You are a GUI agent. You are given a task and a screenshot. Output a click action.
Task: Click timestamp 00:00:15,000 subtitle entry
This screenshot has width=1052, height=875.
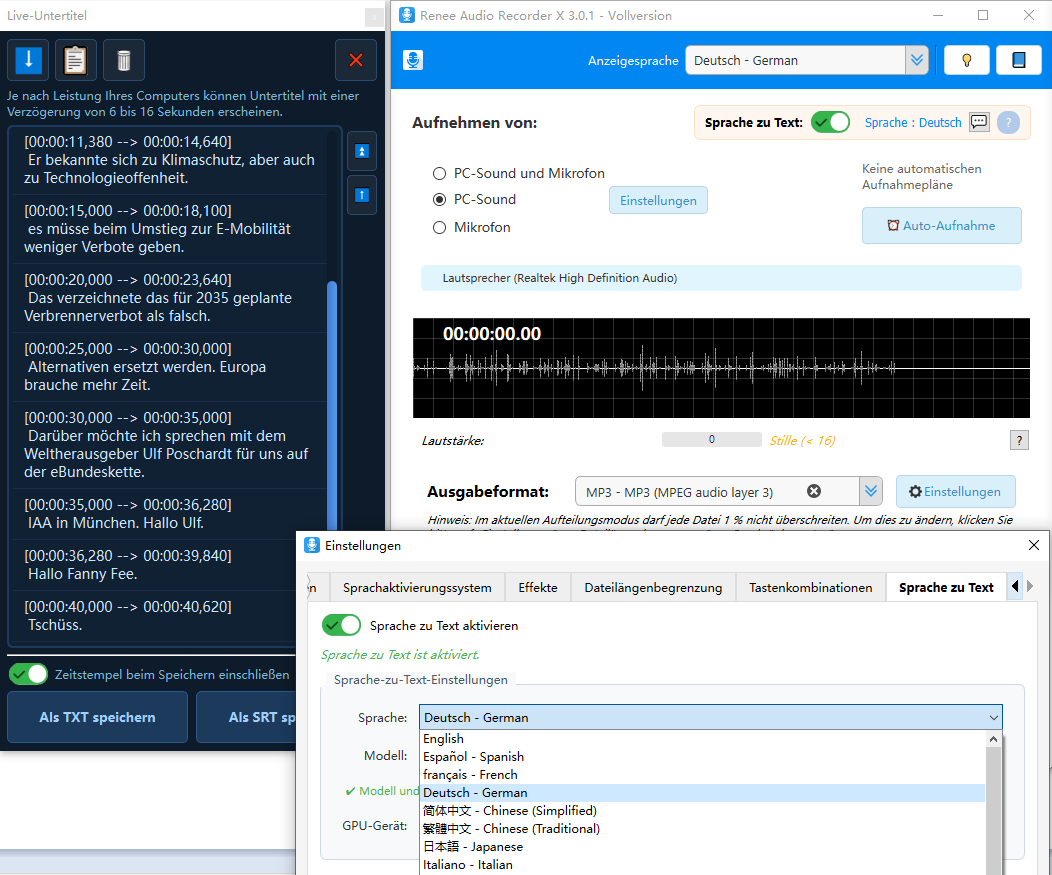tap(170, 229)
